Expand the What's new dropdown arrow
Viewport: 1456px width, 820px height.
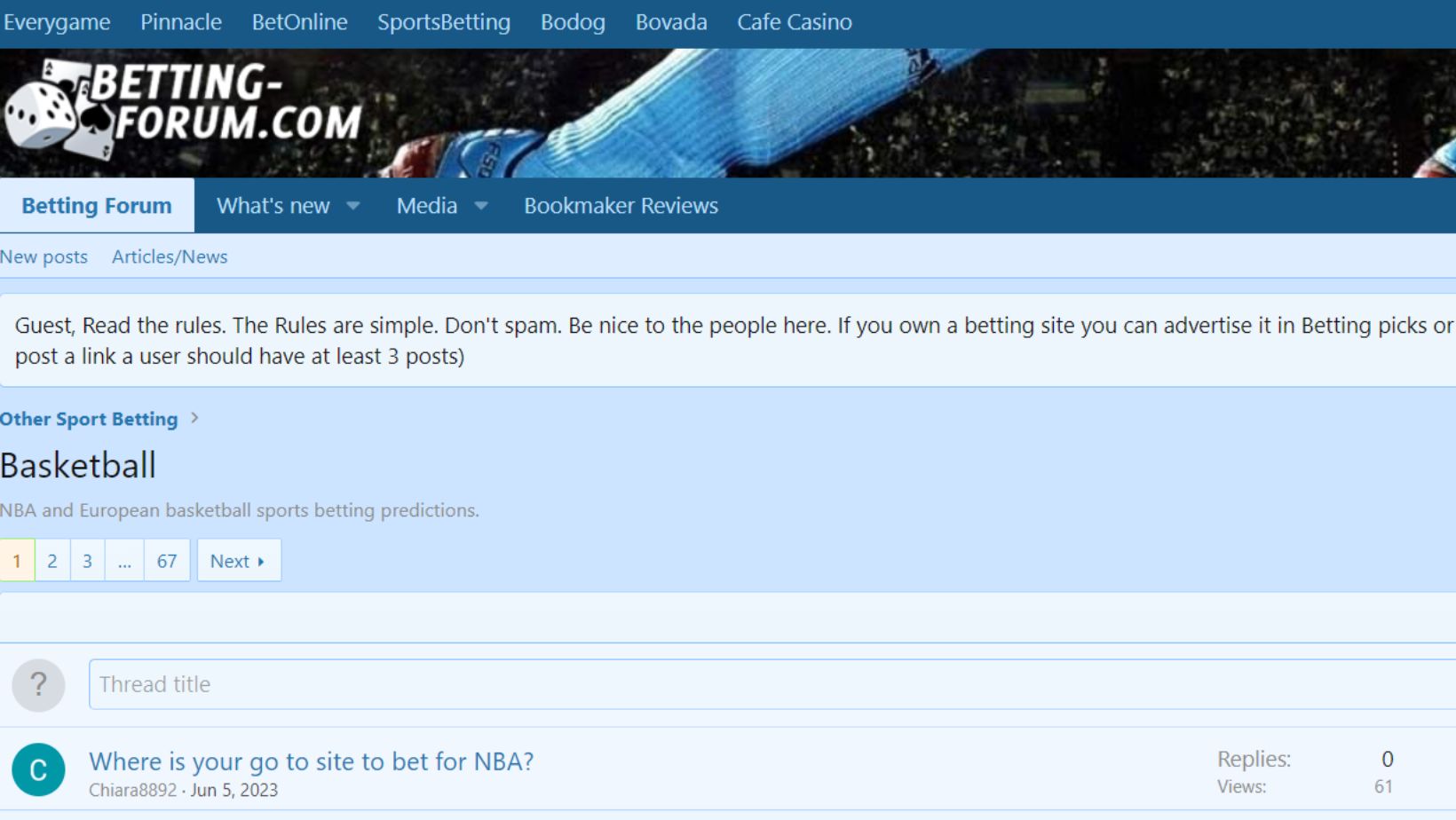click(353, 206)
